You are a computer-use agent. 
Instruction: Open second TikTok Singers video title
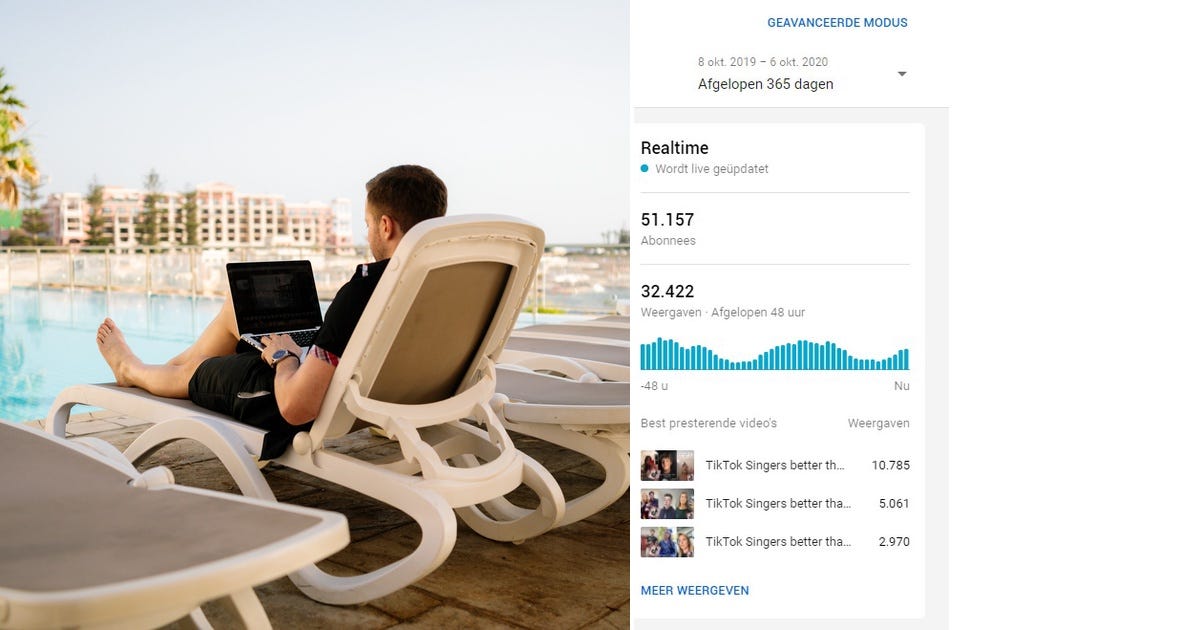(x=779, y=503)
